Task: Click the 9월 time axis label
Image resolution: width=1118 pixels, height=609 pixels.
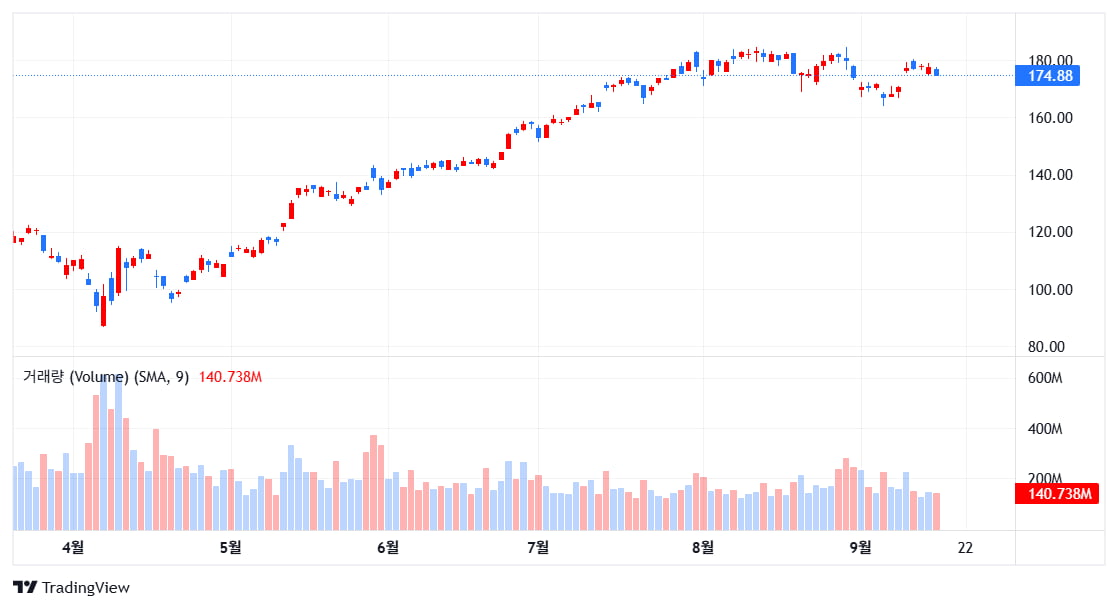Action: click(860, 547)
